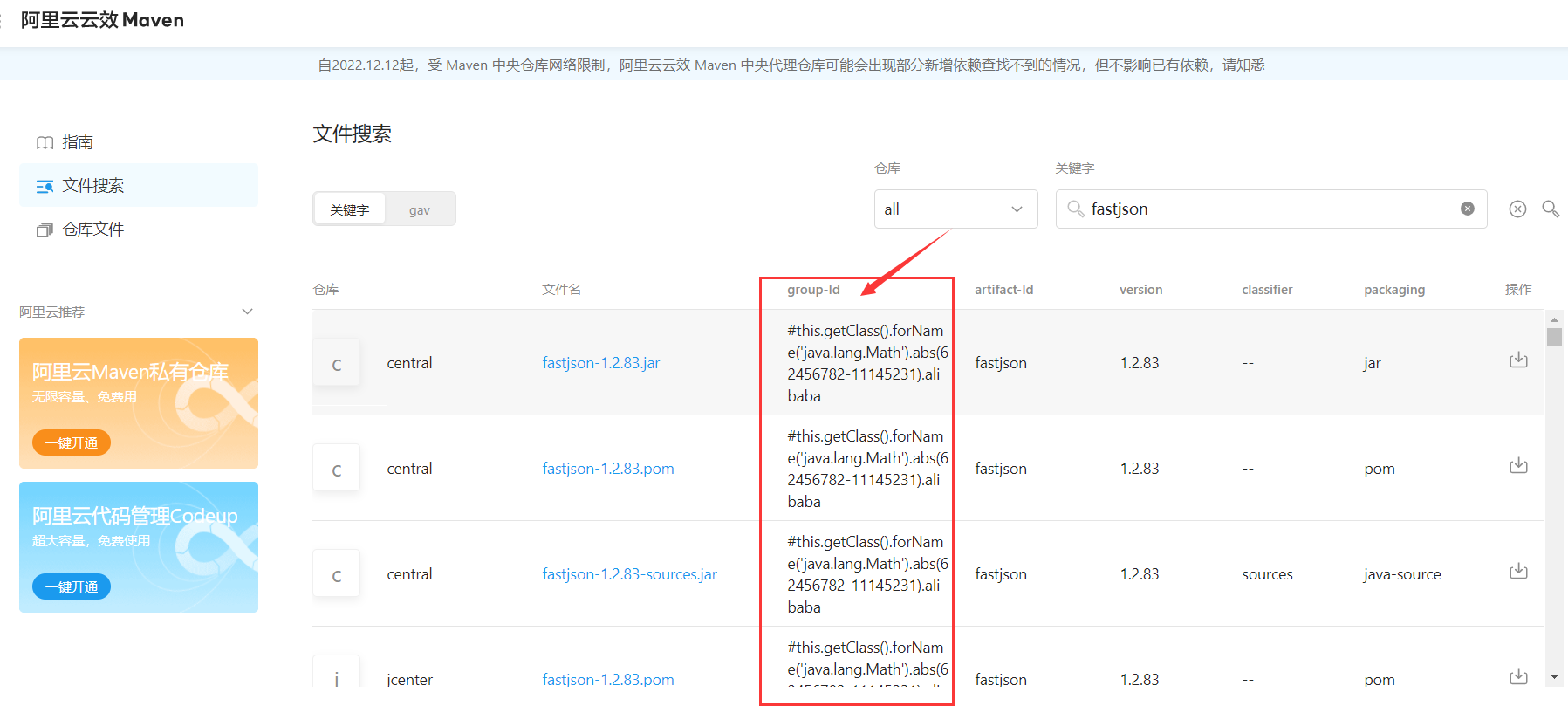
Task: Download the fastjson-1.2.83.jar row file
Action: pos(1518,360)
